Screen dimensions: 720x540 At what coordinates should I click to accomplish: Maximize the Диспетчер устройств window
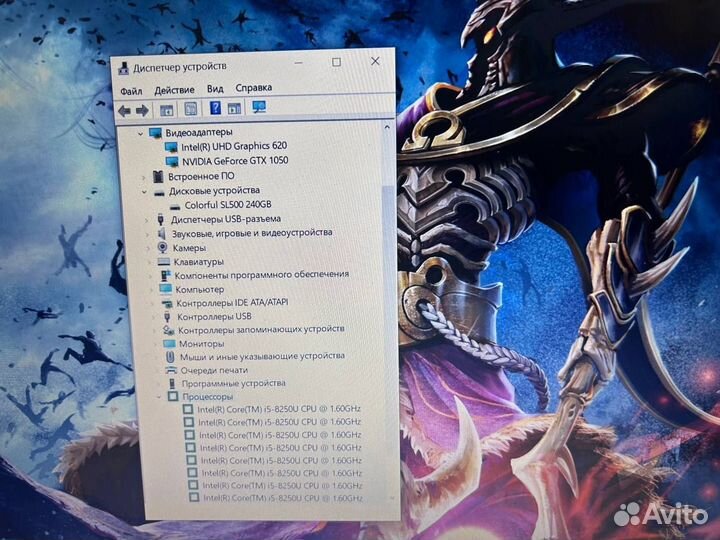(x=336, y=62)
